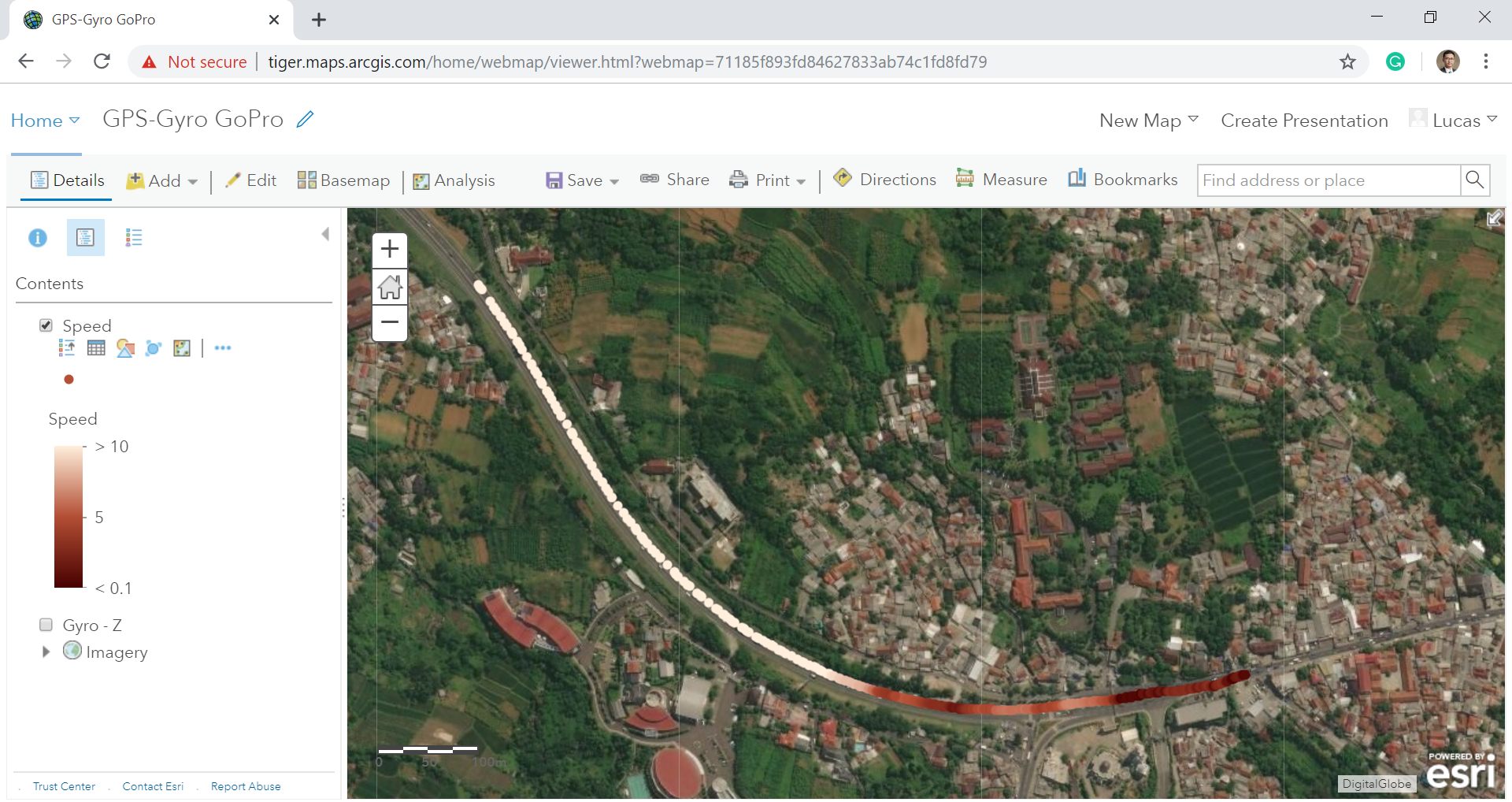Open the Speed layer attribute table
Image resolution: width=1512 pixels, height=802 pixels.
96,348
